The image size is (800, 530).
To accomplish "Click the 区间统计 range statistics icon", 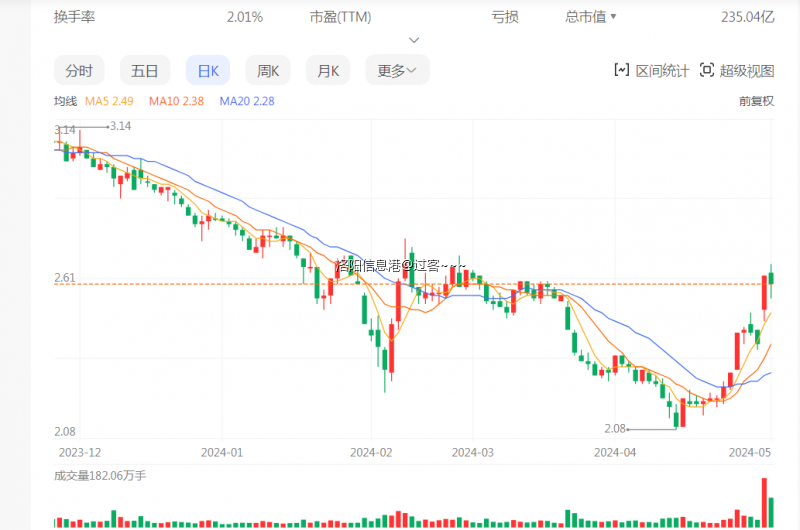I will pos(621,70).
